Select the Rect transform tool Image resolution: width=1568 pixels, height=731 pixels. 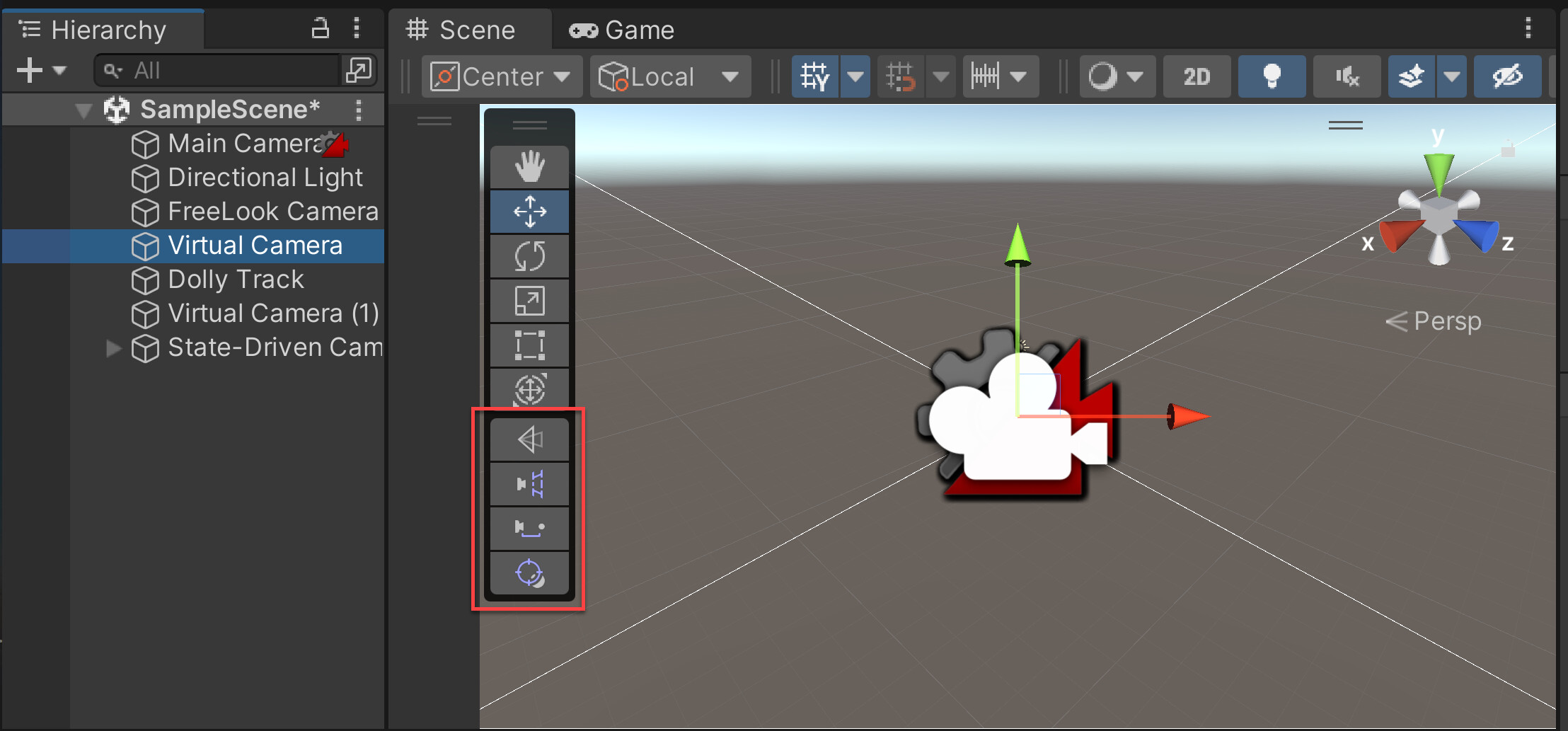coord(529,345)
